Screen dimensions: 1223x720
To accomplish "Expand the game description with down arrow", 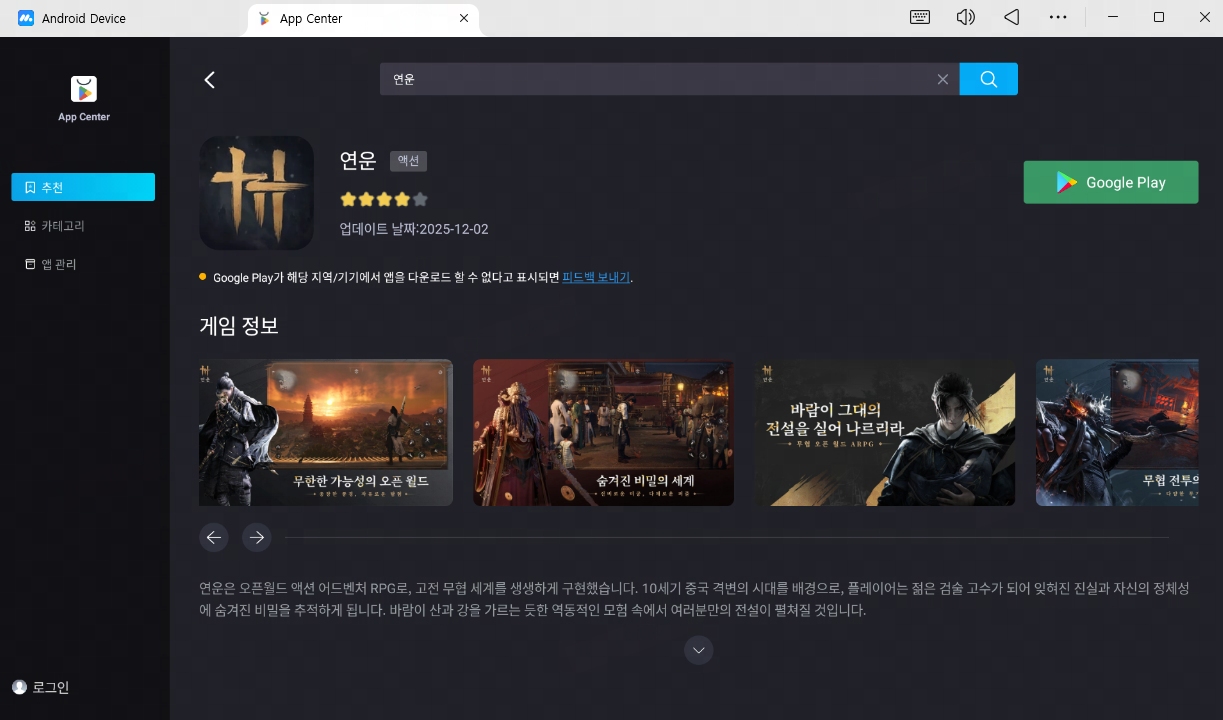I will 698,650.
